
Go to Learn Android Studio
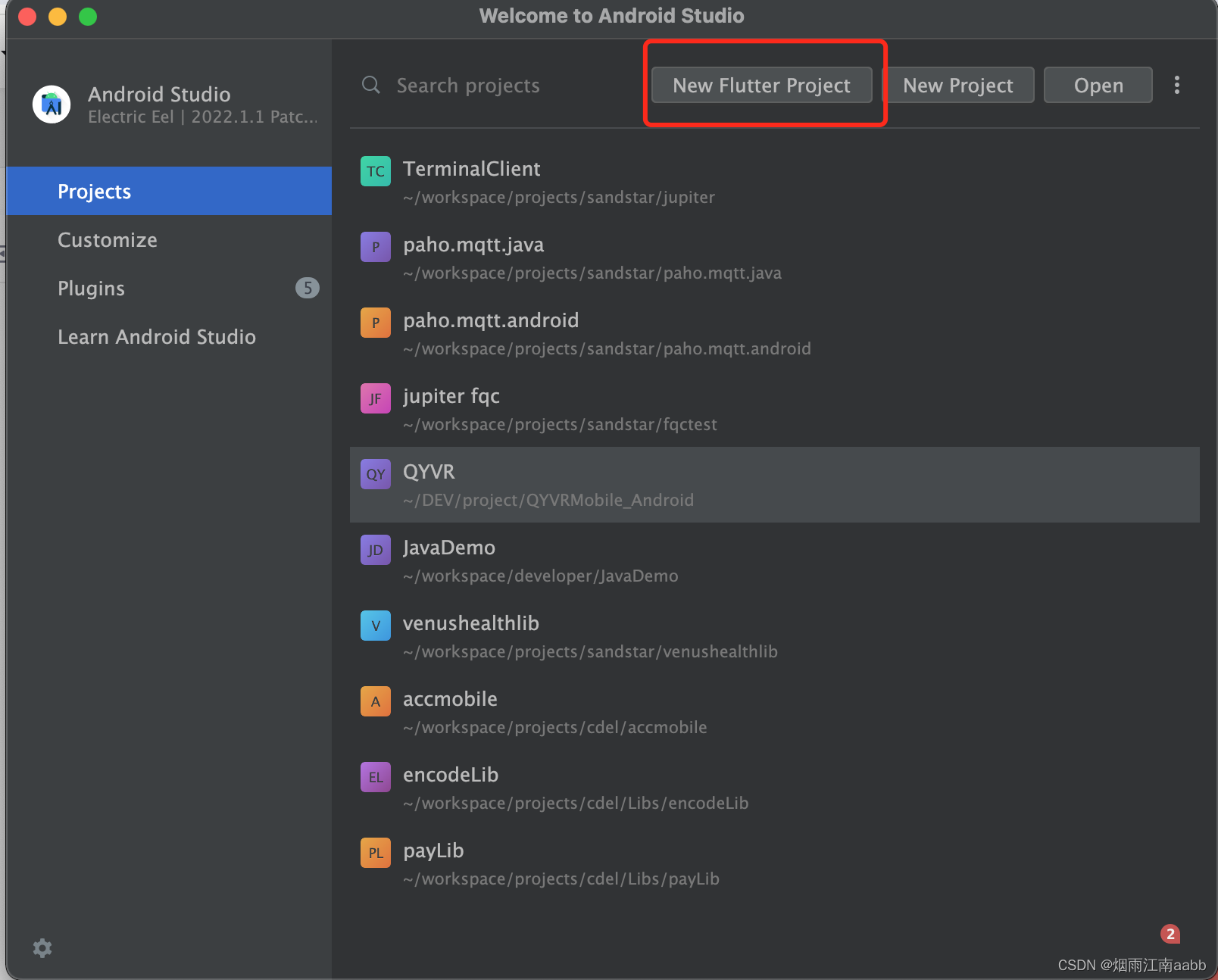click(169, 336)
